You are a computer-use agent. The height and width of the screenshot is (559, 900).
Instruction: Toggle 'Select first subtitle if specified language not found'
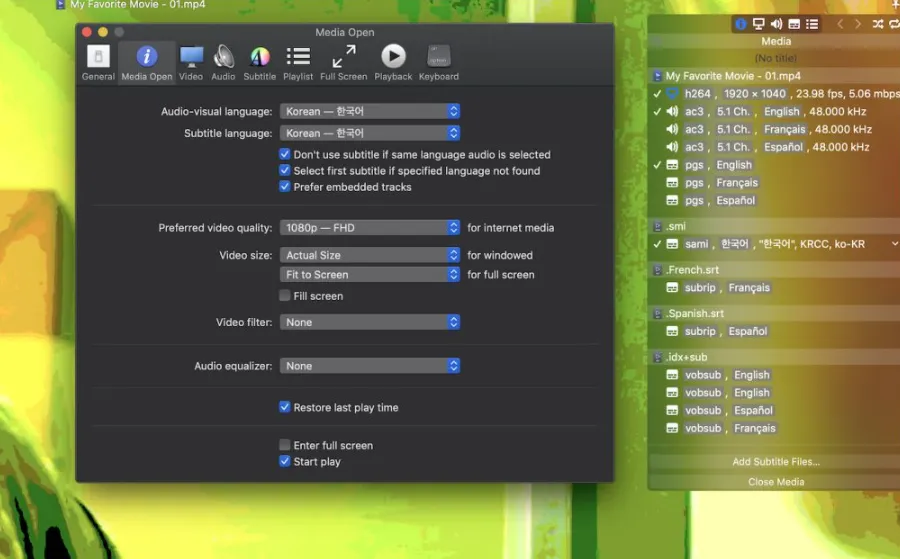pyautogui.click(x=285, y=170)
